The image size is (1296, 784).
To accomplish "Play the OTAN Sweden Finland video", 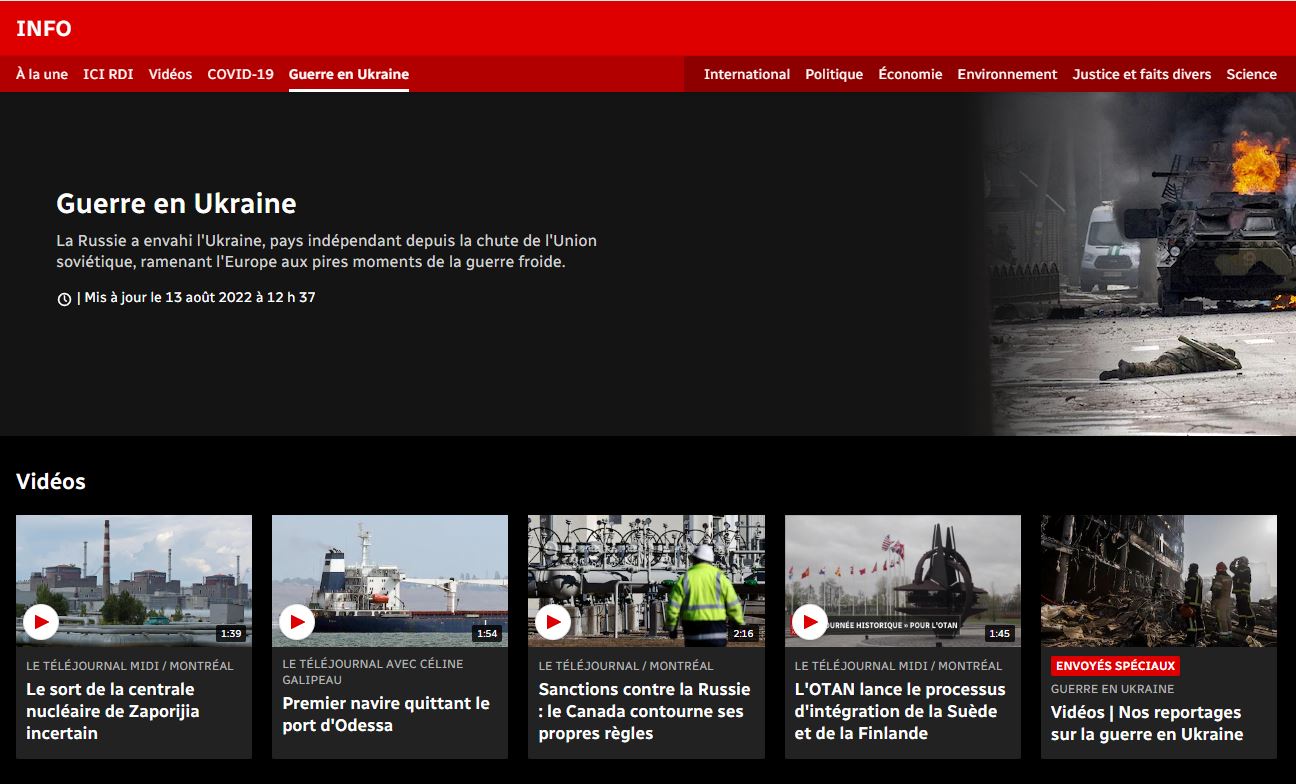I will pos(810,622).
